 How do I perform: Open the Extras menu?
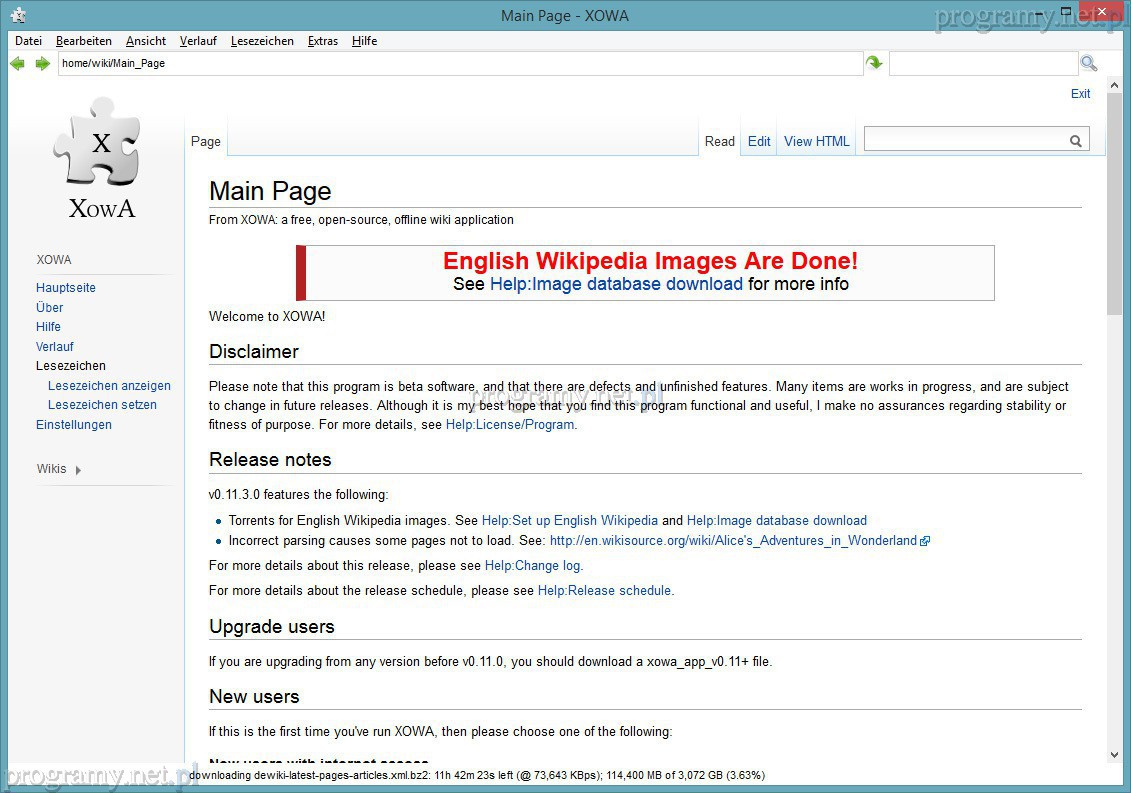[322, 41]
